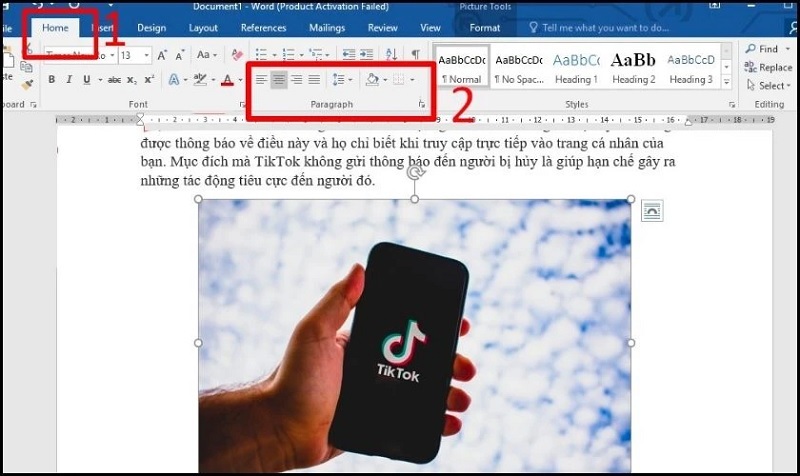Click the Text Effects glowing A icon

(173, 79)
